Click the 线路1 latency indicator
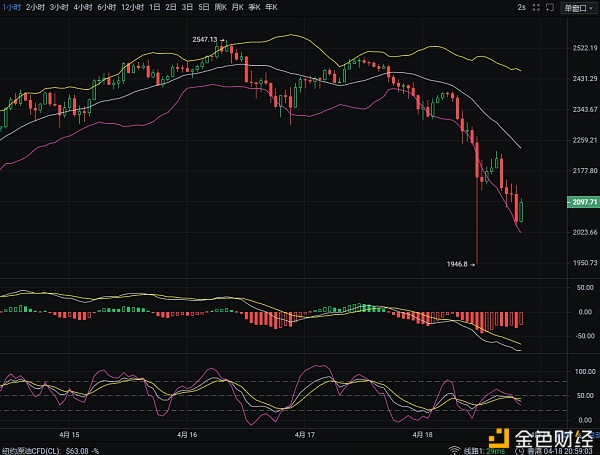Screen dimensions: 600x455 pos(484,451)
